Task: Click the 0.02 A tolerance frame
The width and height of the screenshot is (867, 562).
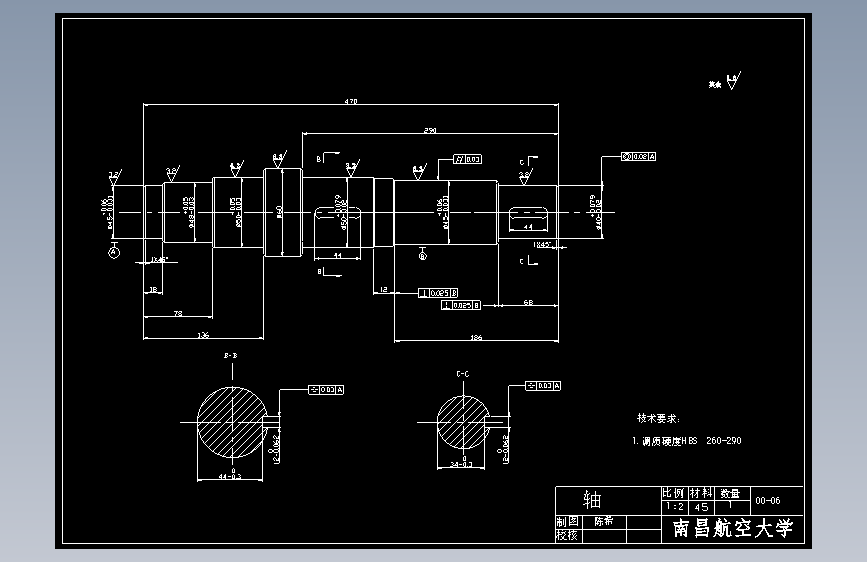Action: (x=639, y=157)
